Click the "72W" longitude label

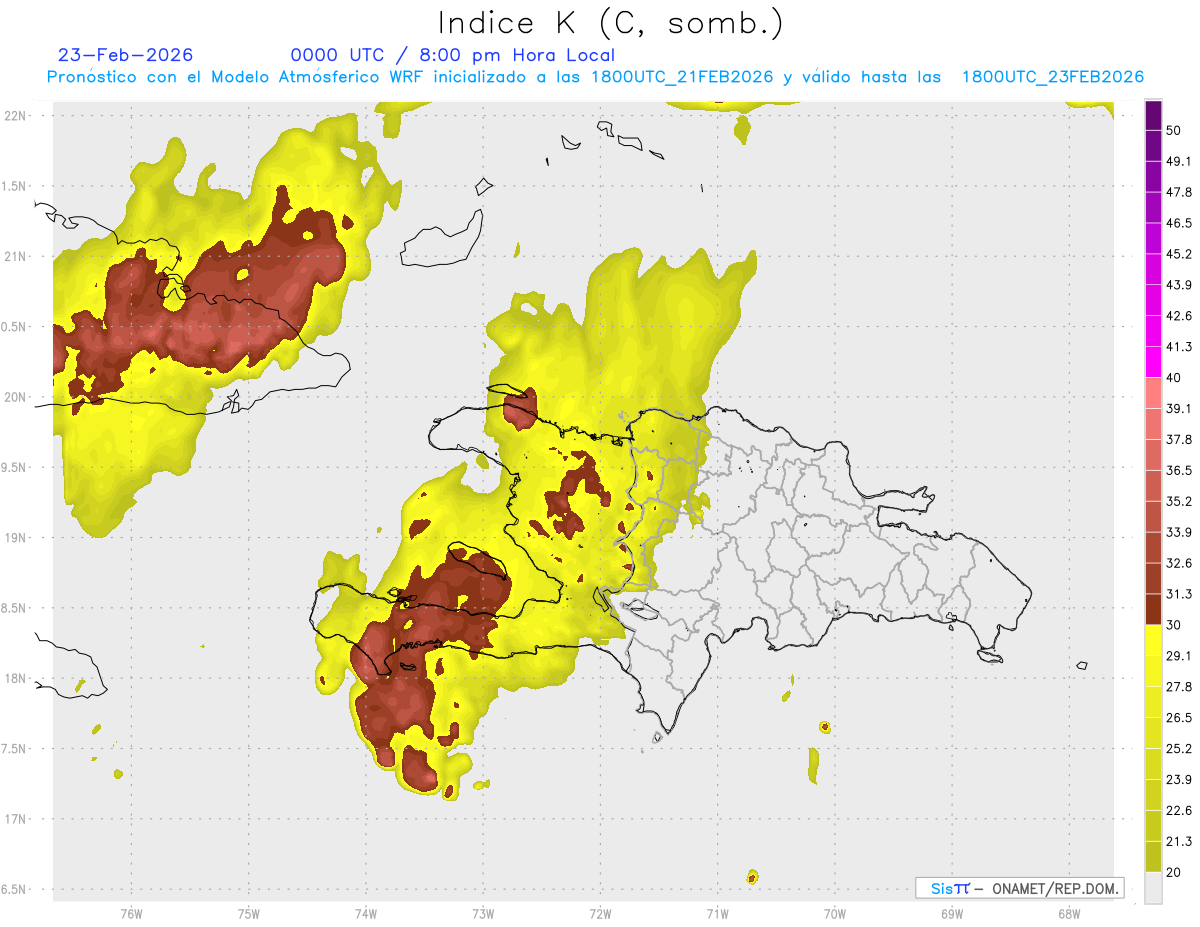(x=600, y=914)
